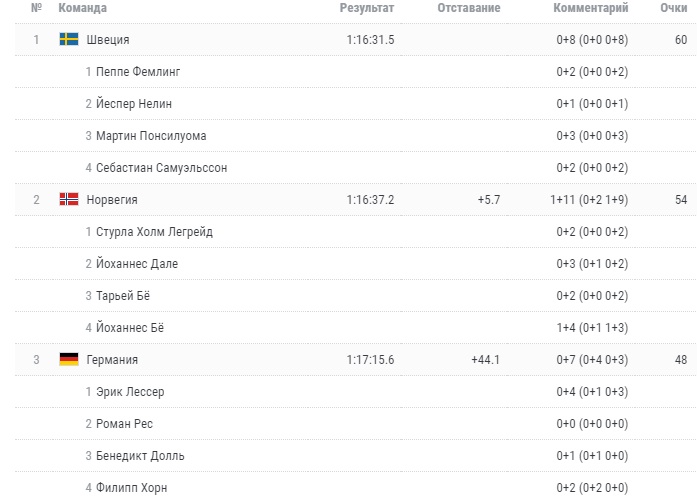Click the Sweden flag icon
This screenshot has width=697, height=502.
point(69,39)
